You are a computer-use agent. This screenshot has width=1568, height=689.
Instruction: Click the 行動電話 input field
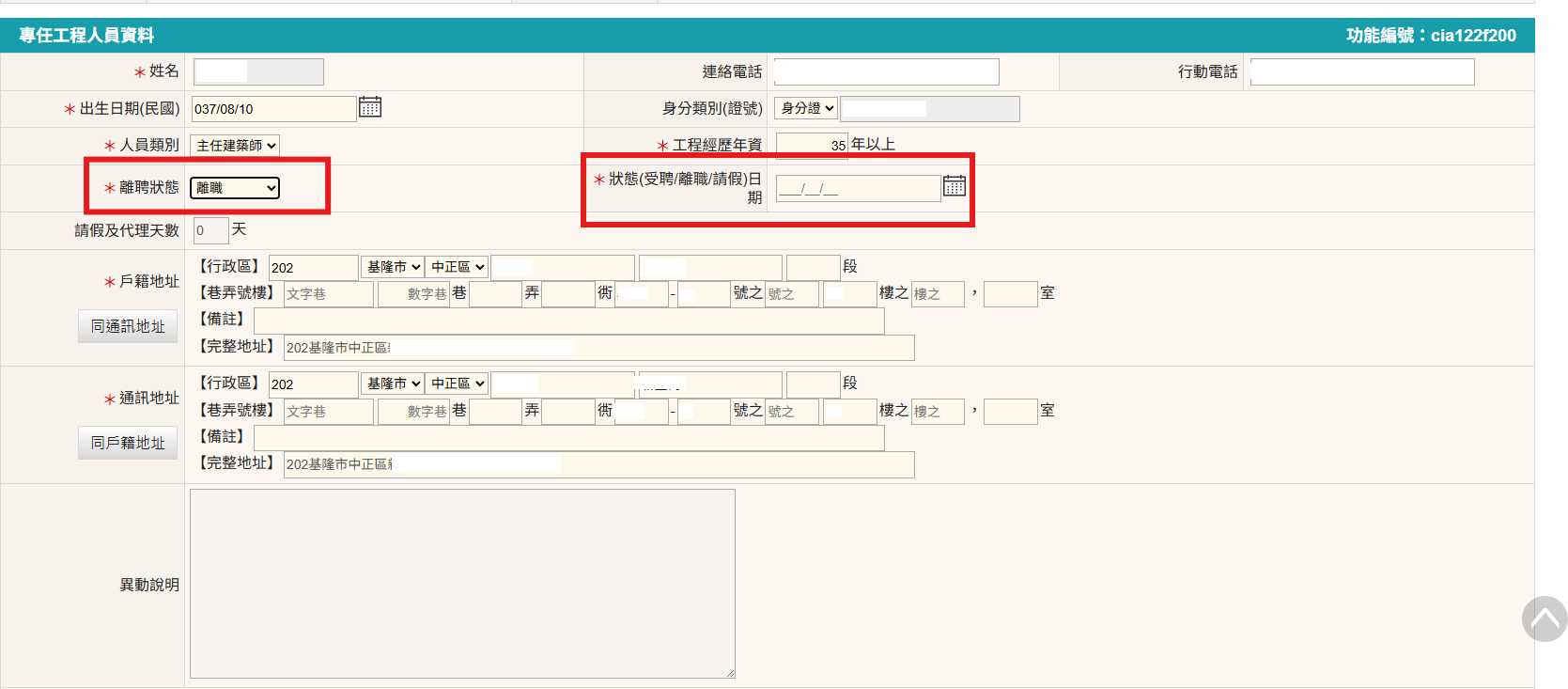click(1361, 72)
